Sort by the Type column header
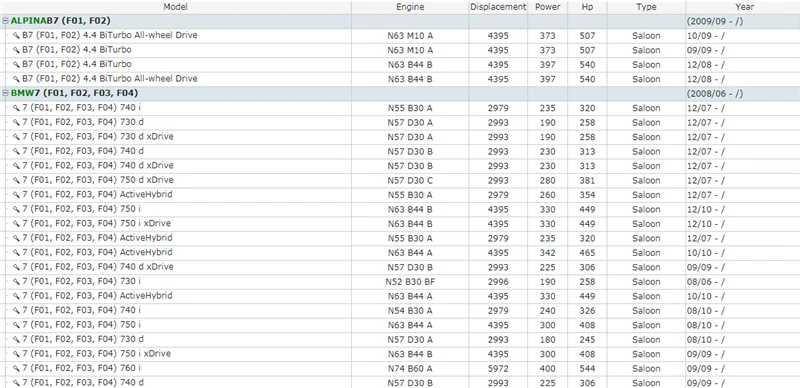This screenshot has width=800, height=388. (646, 7)
